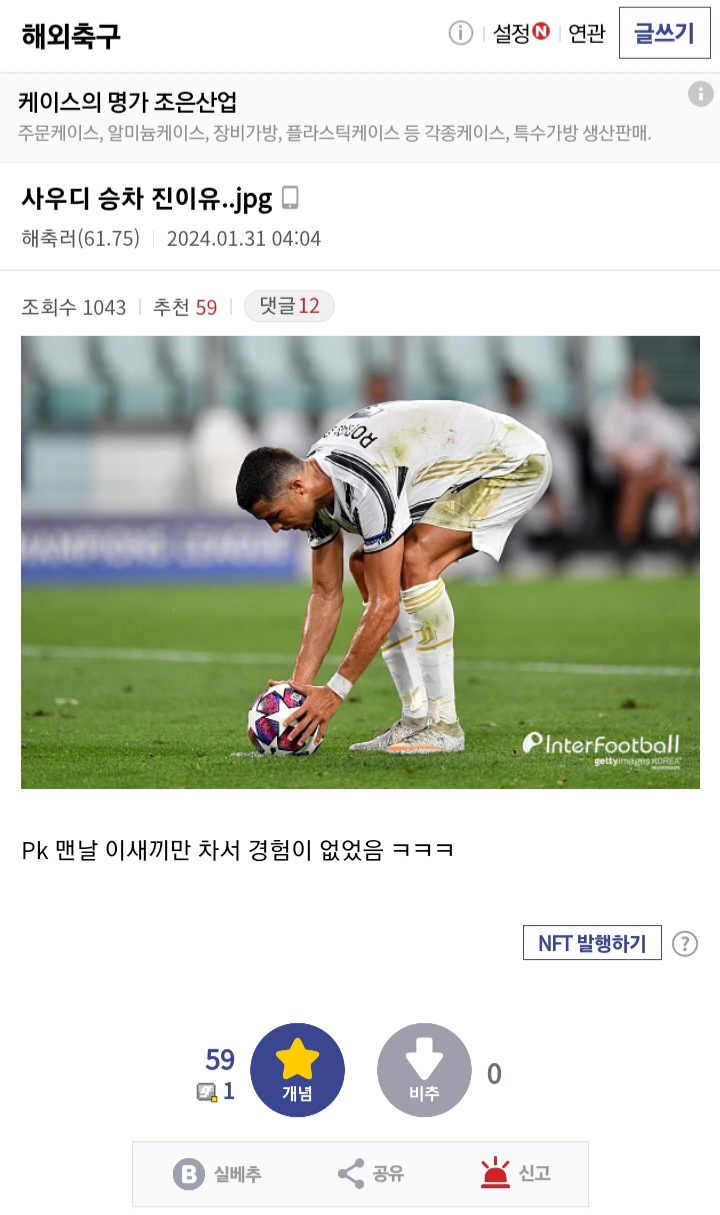Open the Ronaldo penalty photo
This screenshot has height=1215, width=720.
click(x=360, y=562)
